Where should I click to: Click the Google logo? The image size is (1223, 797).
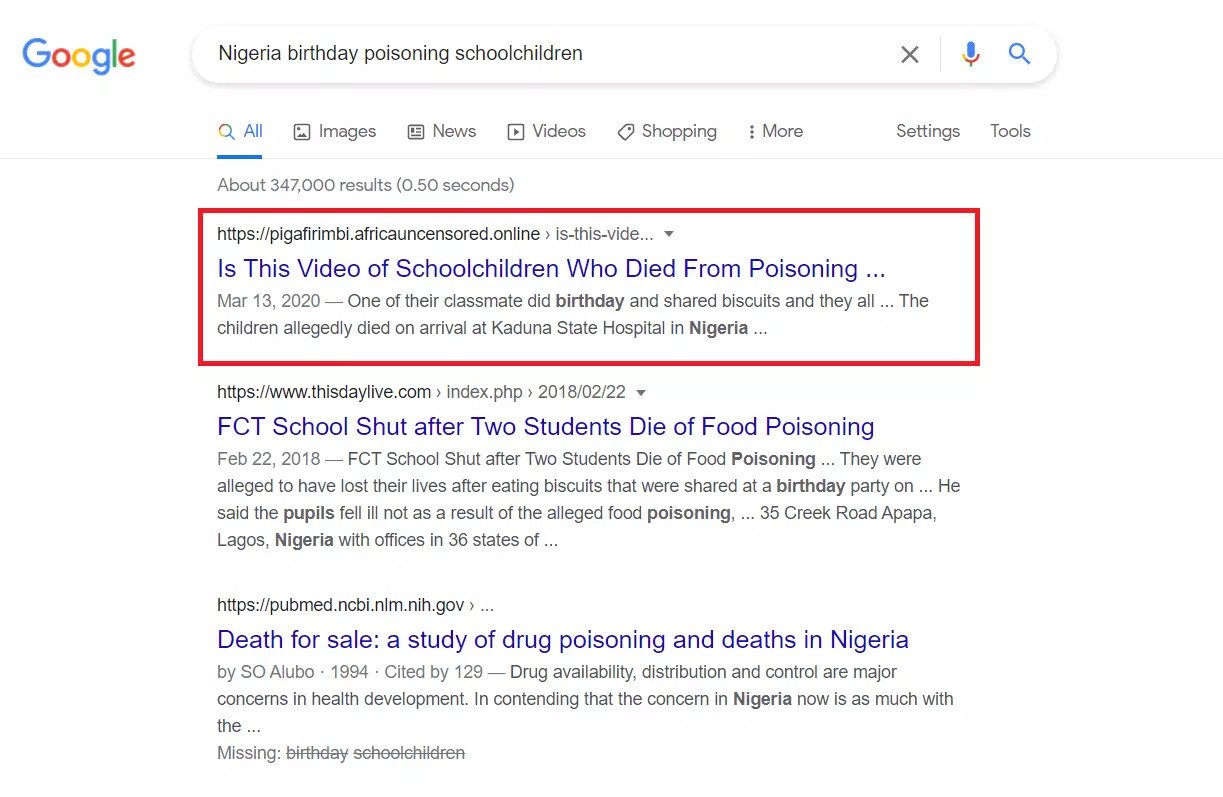click(79, 55)
